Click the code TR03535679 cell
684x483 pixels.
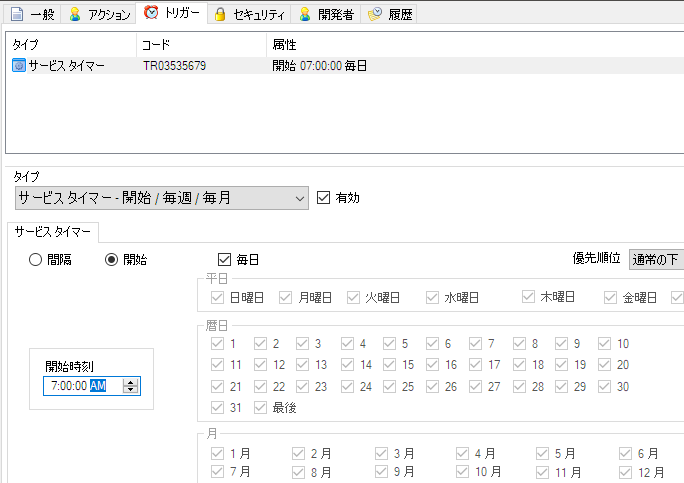[x=174, y=65]
